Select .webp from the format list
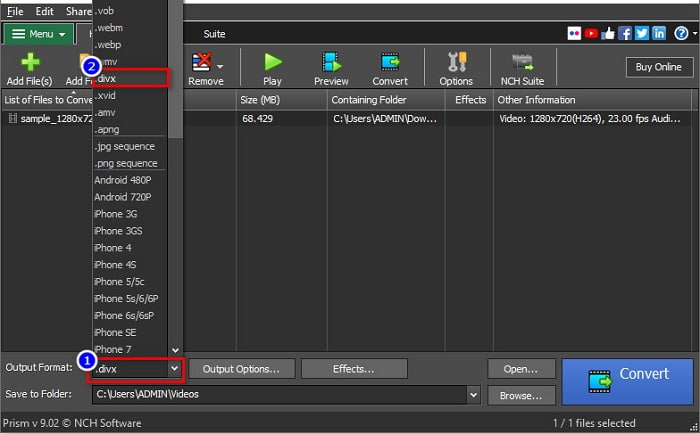This screenshot has width=700, height=434. click(130, 45)
